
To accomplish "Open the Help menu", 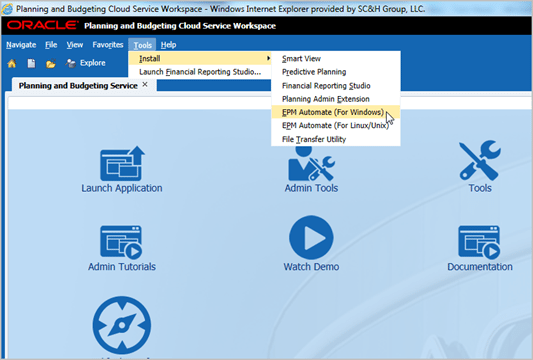I will click(168, 45).
